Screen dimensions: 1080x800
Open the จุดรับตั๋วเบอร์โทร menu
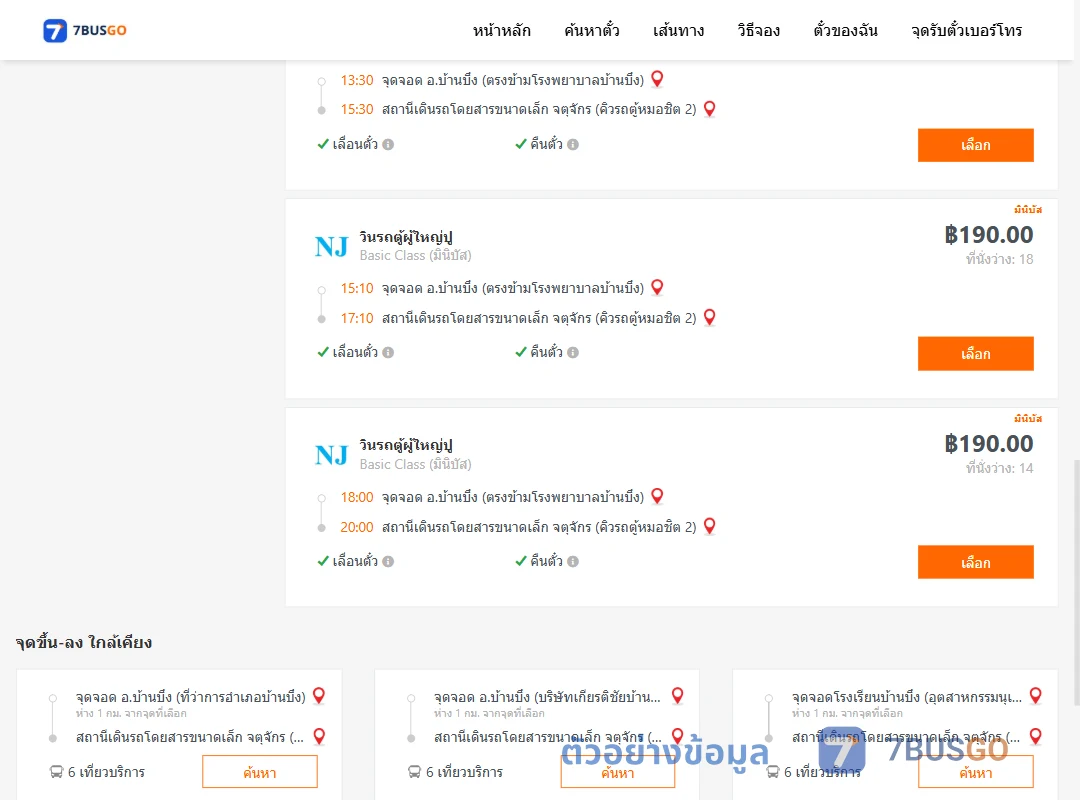966,30
